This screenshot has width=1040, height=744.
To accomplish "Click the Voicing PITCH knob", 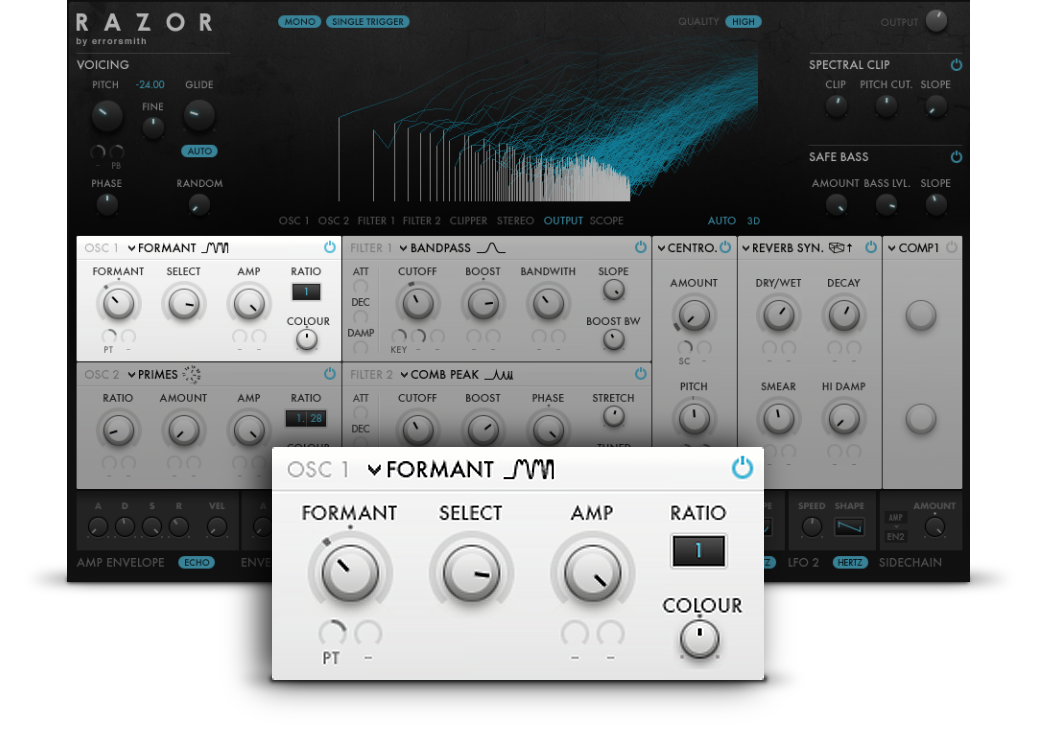I will coord(106,115).
